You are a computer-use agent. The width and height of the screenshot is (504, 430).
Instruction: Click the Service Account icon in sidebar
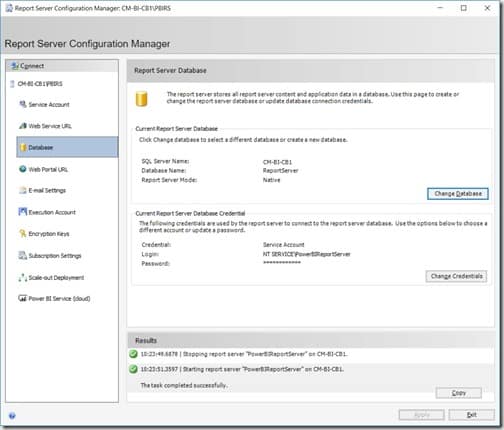pyautogui.click(x=22, y=104)
